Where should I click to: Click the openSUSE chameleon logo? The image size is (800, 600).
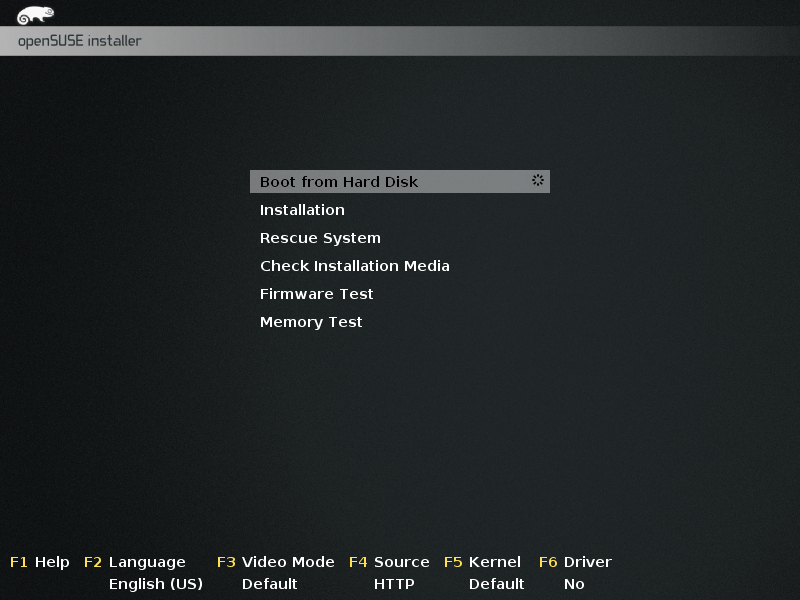coord(35,15)
